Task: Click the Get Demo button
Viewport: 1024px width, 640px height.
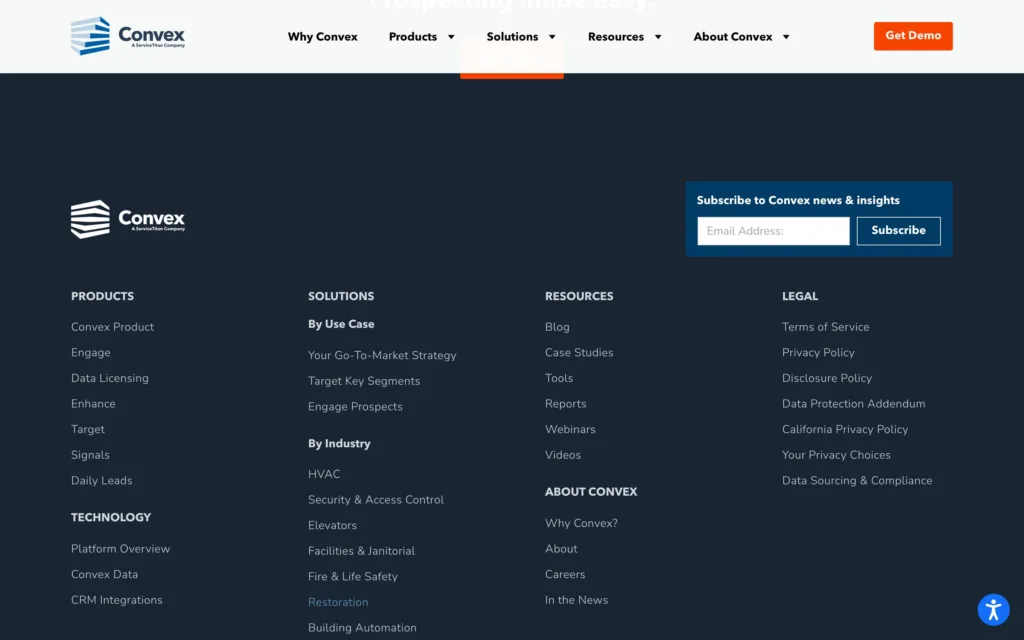Action: click(x=913, y=36)
